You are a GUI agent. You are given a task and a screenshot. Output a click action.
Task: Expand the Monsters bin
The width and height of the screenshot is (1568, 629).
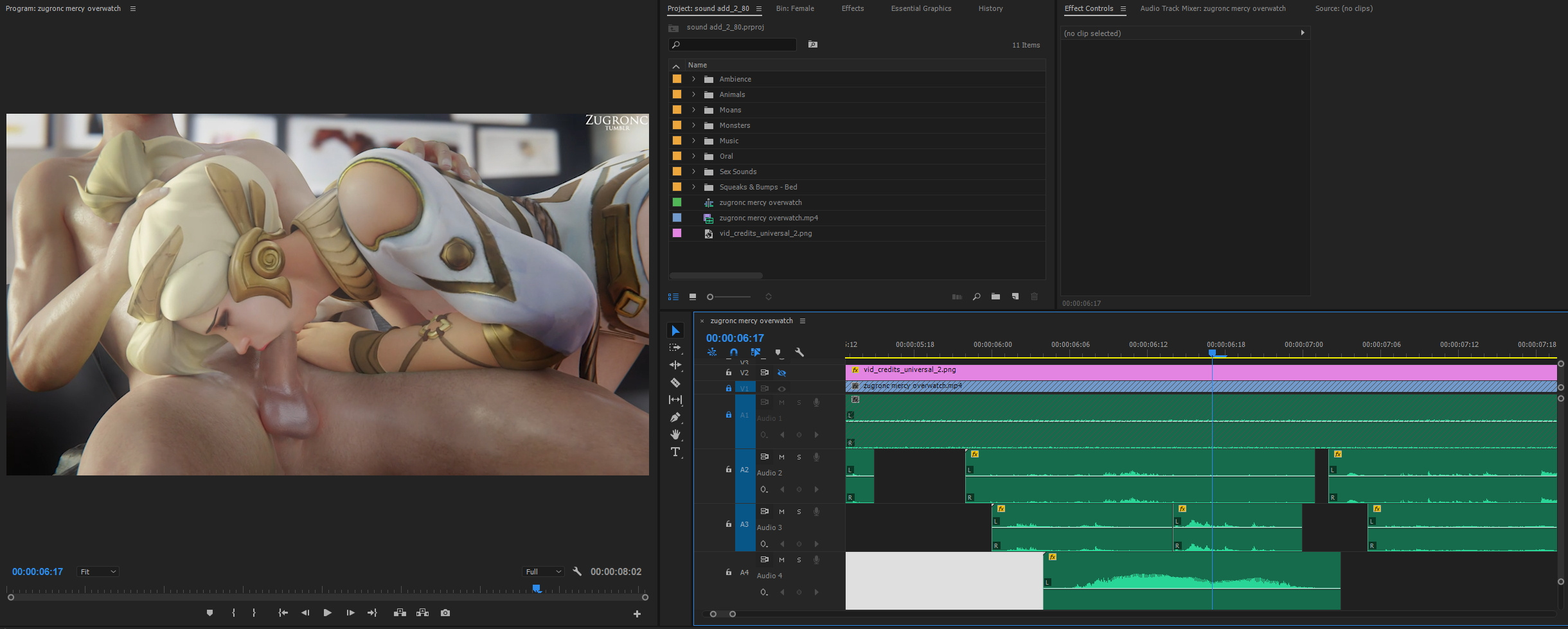[693, 125]
